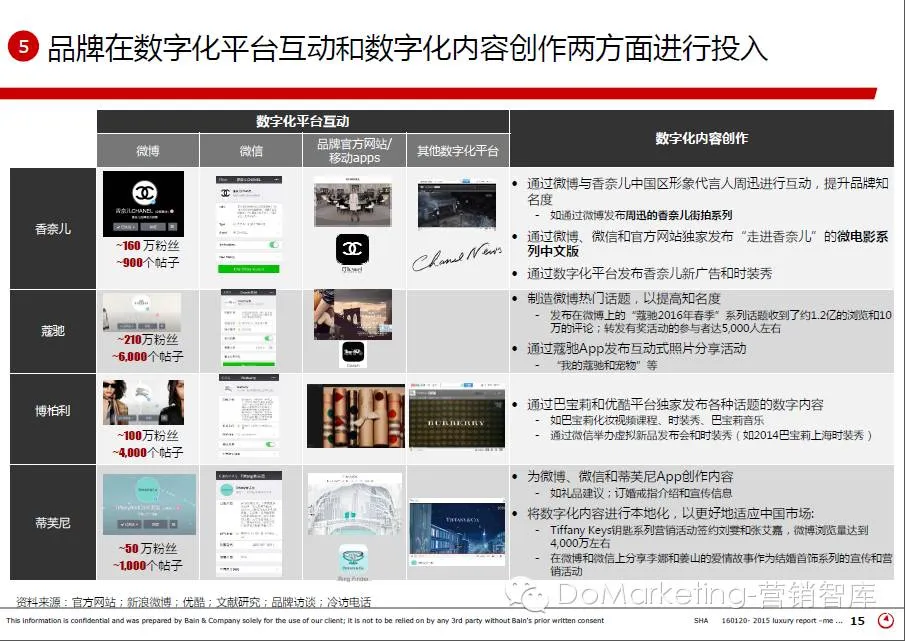
Task: Click bullet 通过蔻驰App发布互动式照片分享活动
Action: pyautogui.click(x=637, y=348)
